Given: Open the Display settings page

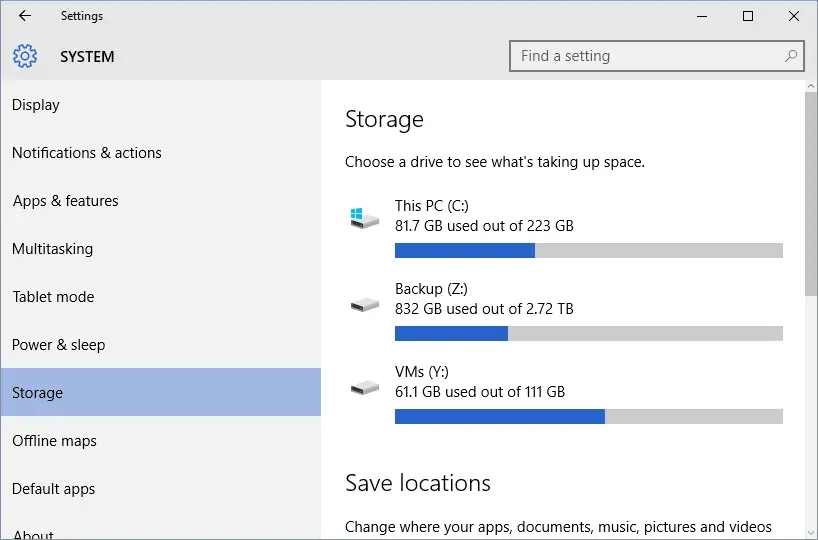Looking at the screenshot, I should pyautogui.click(x=36, y=105).
